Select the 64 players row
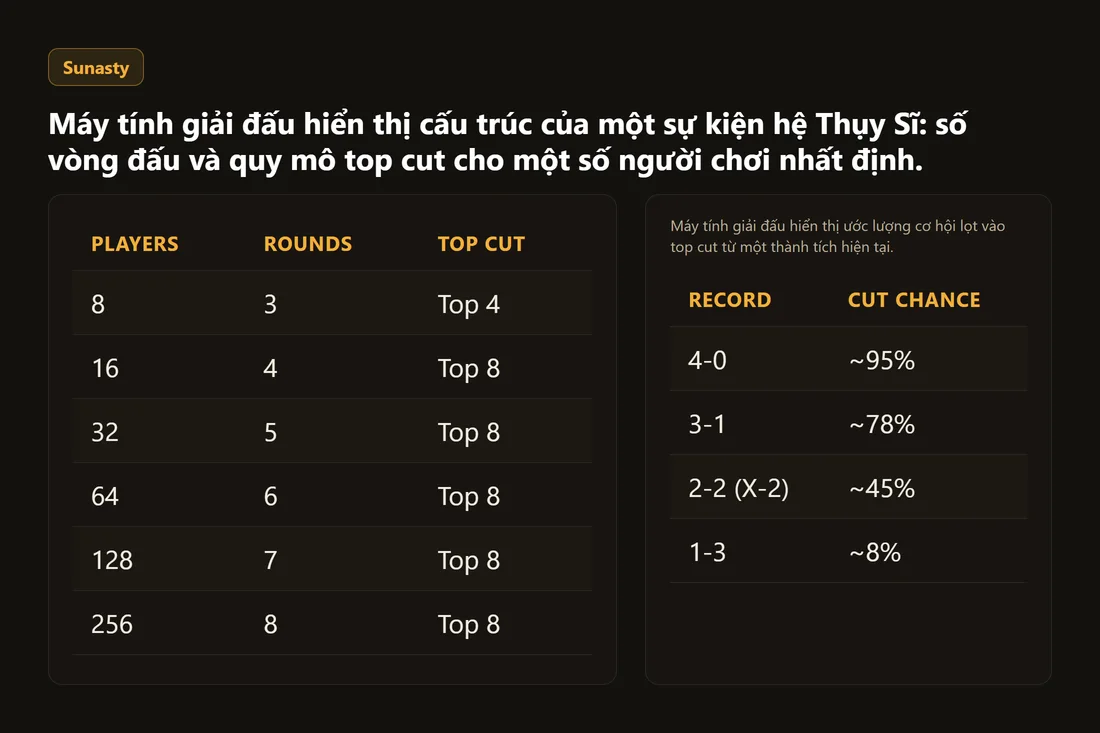The image size is (1100, 733). point(332,495)
